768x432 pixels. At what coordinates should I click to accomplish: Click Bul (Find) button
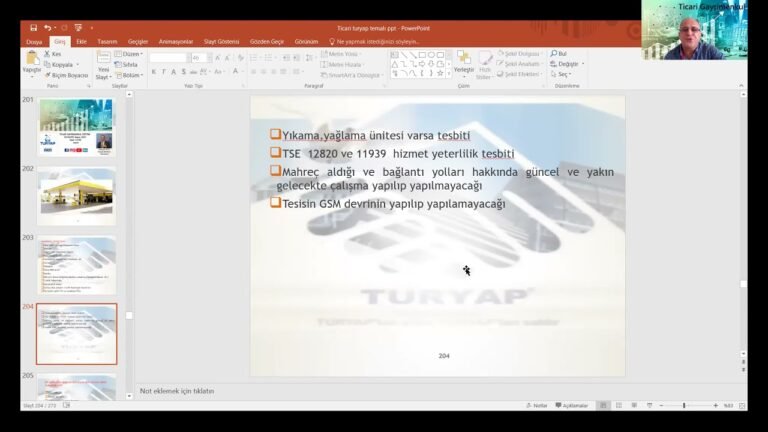(x=558, y=53)
